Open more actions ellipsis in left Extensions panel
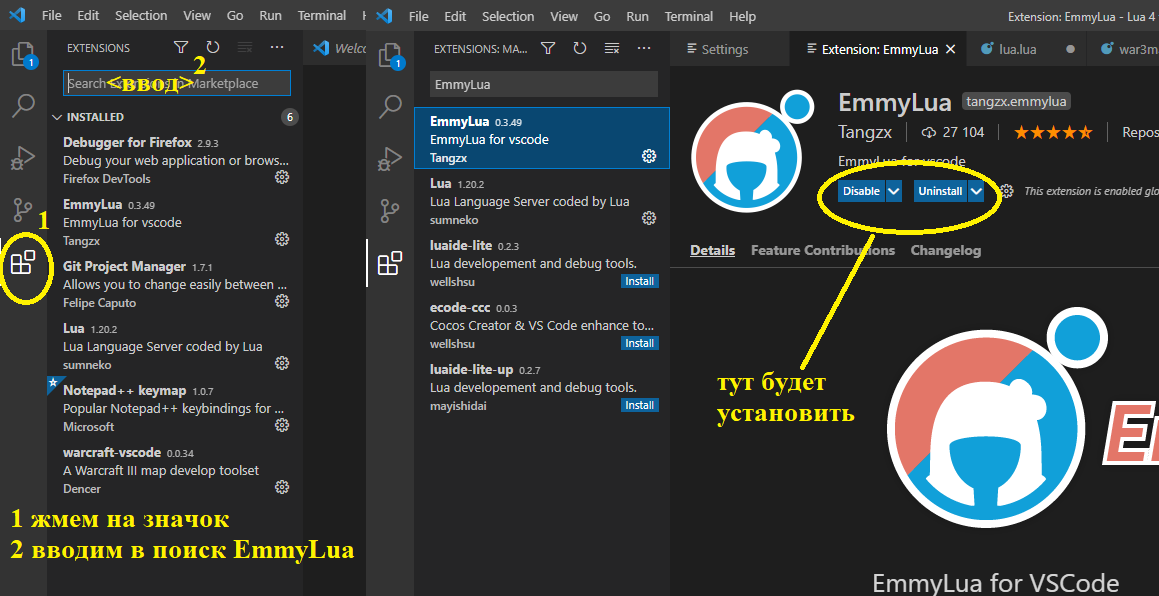 (x=277, y=47)
